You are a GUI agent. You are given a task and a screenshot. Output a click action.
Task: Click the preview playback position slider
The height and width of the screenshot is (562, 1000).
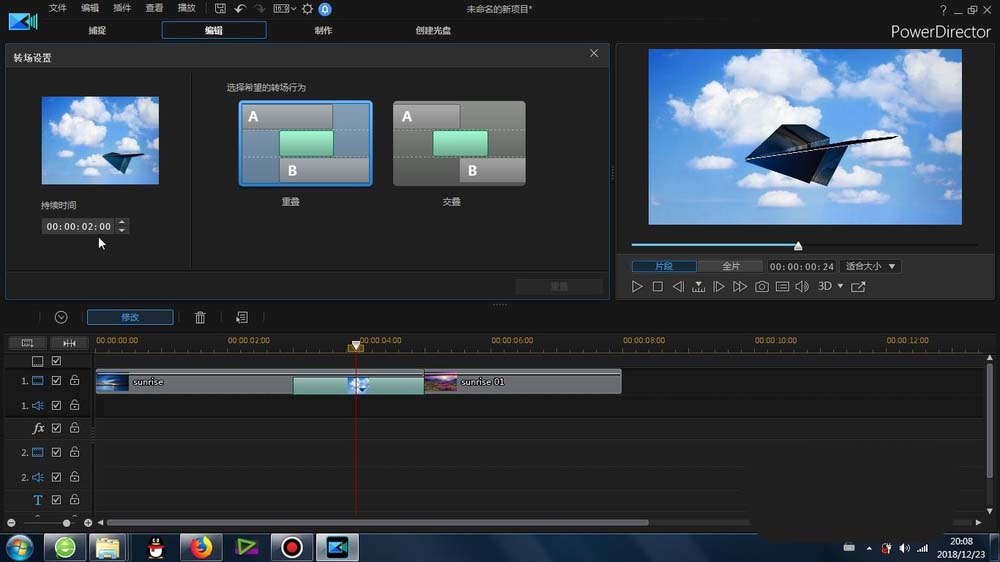pos(798,245)
